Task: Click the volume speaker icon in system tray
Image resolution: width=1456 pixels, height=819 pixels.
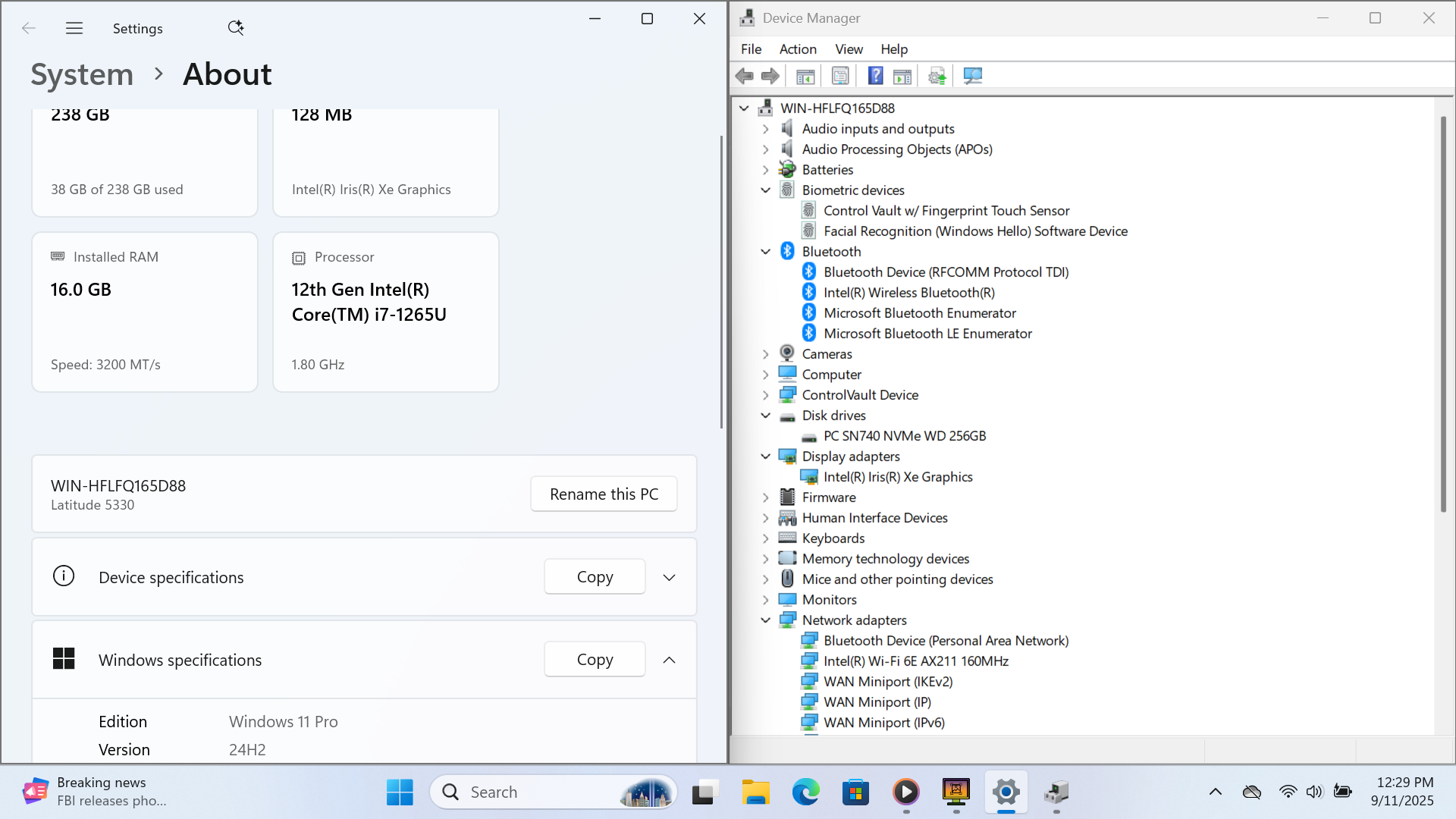Action: (x=1314, y=792)
